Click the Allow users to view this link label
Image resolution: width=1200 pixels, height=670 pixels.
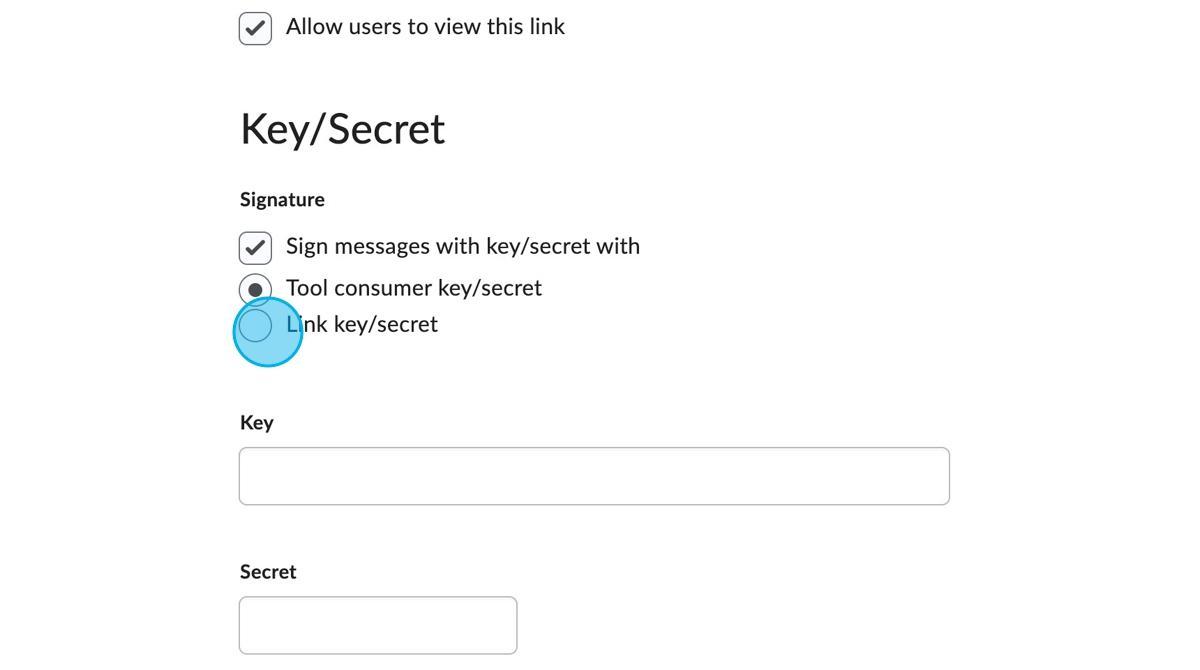425,27
